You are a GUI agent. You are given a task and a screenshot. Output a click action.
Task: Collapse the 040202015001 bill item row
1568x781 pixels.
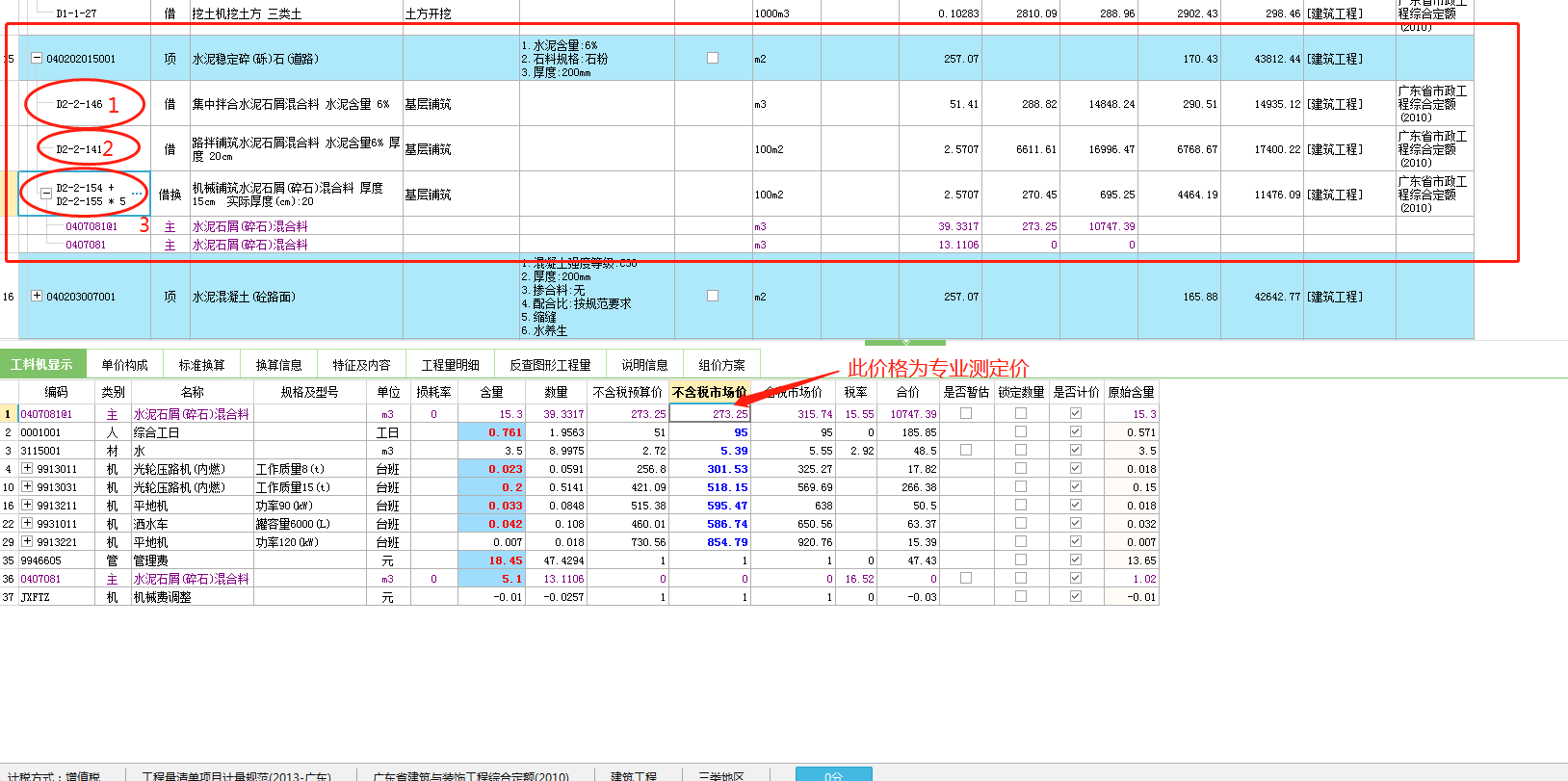point(37,58)
